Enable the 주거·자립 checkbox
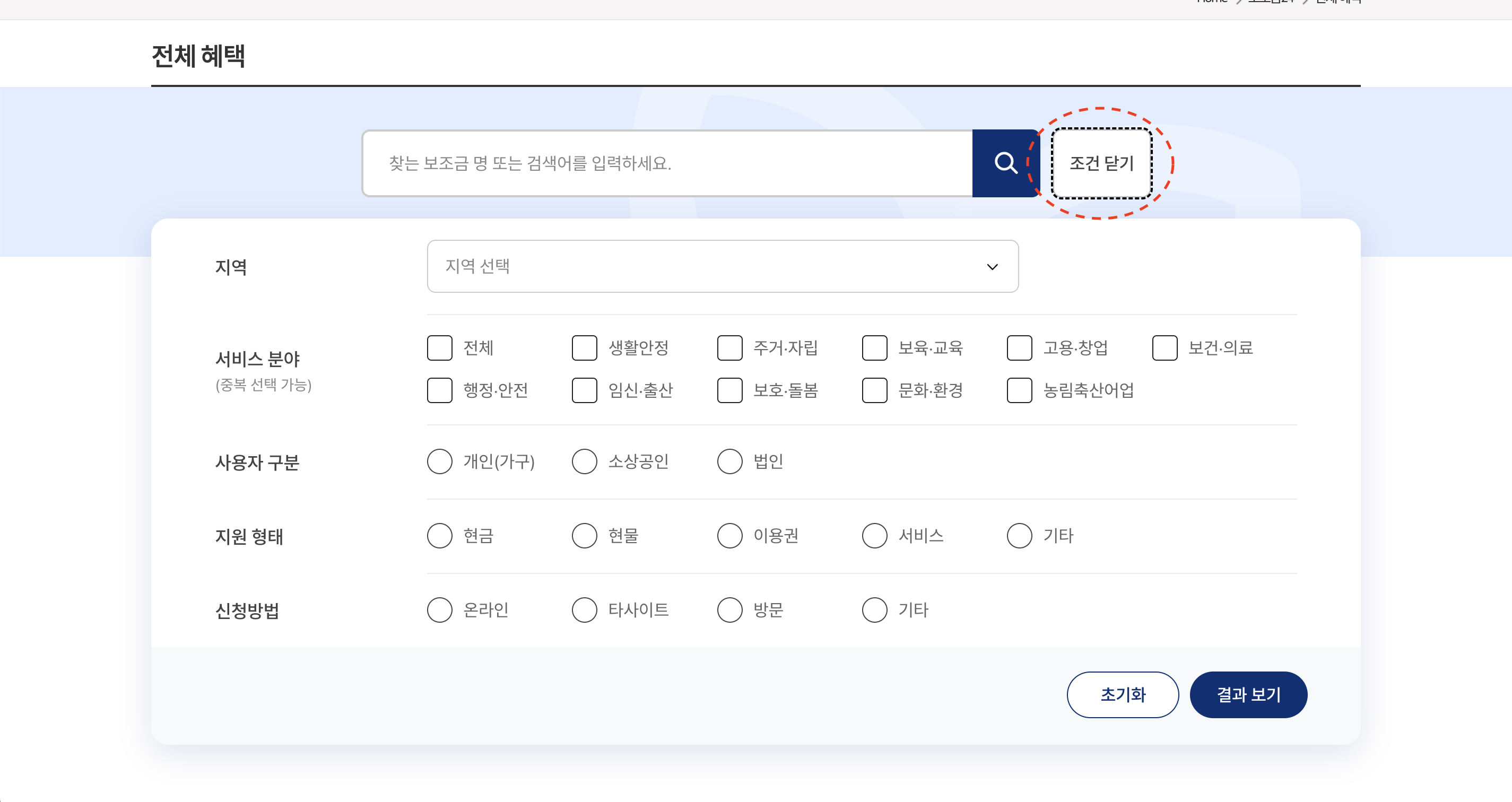Screen dimensions: 1512x802 click(x=729, y=348)
